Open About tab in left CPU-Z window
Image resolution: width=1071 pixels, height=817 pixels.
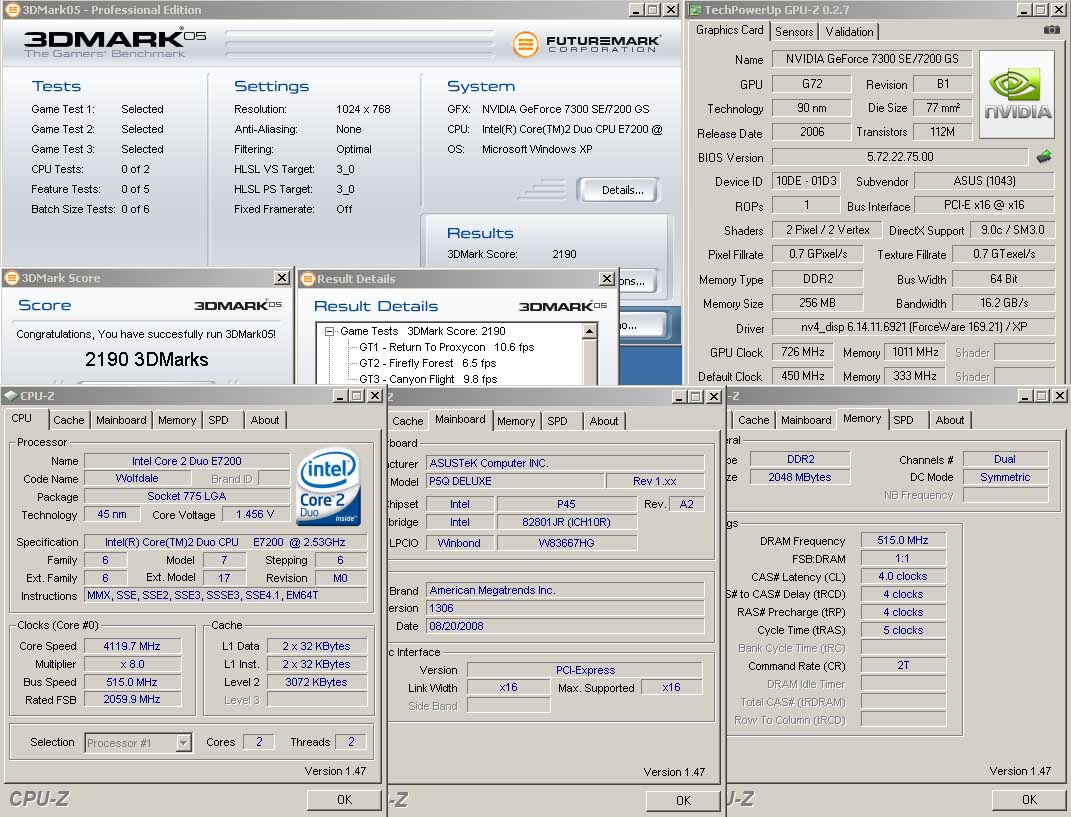coord(265,420)
